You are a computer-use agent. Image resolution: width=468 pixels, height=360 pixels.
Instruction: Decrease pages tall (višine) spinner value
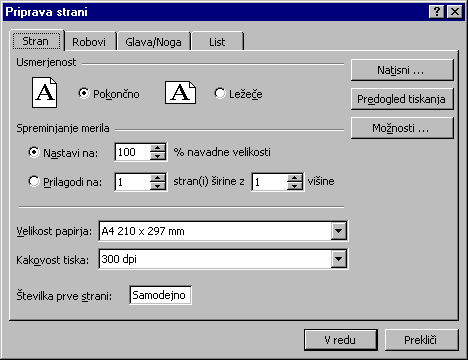tap(295, 186)
